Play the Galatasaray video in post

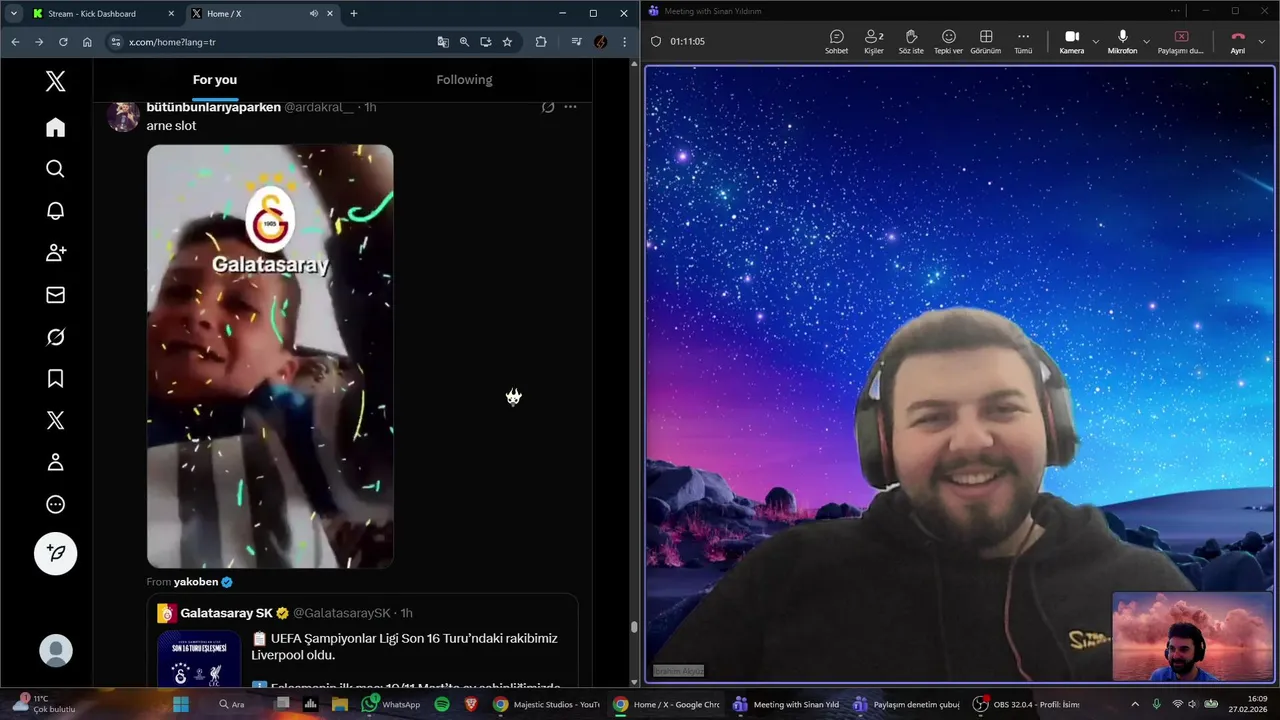pyautogui.click(x=270, y=356)
